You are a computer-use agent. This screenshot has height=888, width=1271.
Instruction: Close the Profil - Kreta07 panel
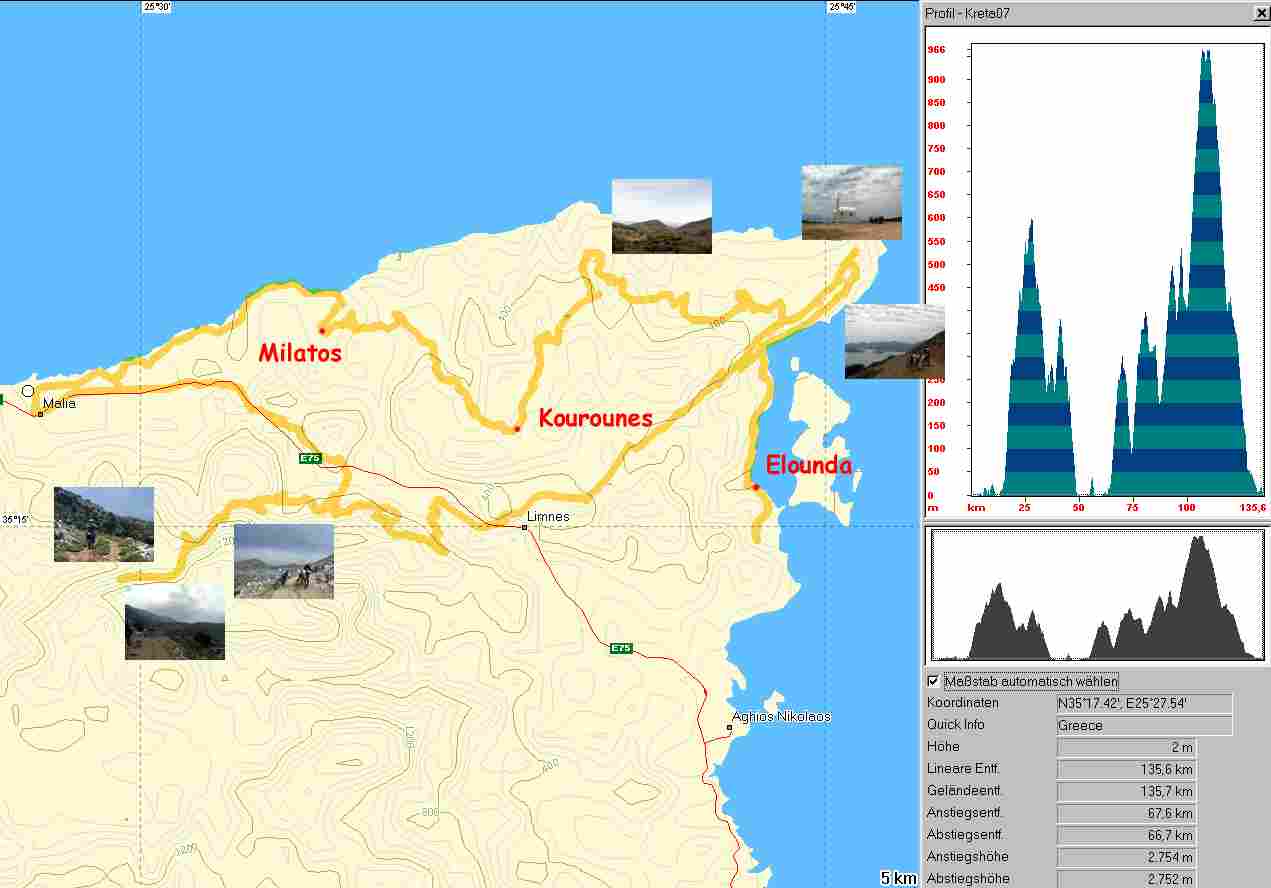[1260, 13]
